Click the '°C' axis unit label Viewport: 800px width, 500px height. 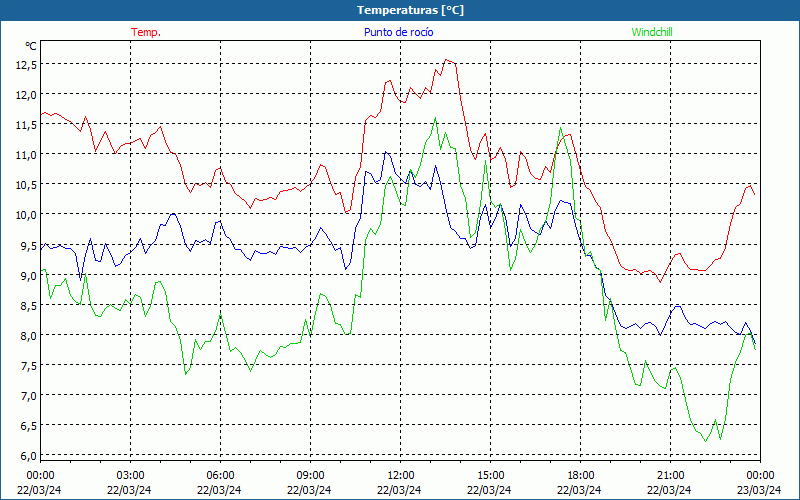(31, 46)
